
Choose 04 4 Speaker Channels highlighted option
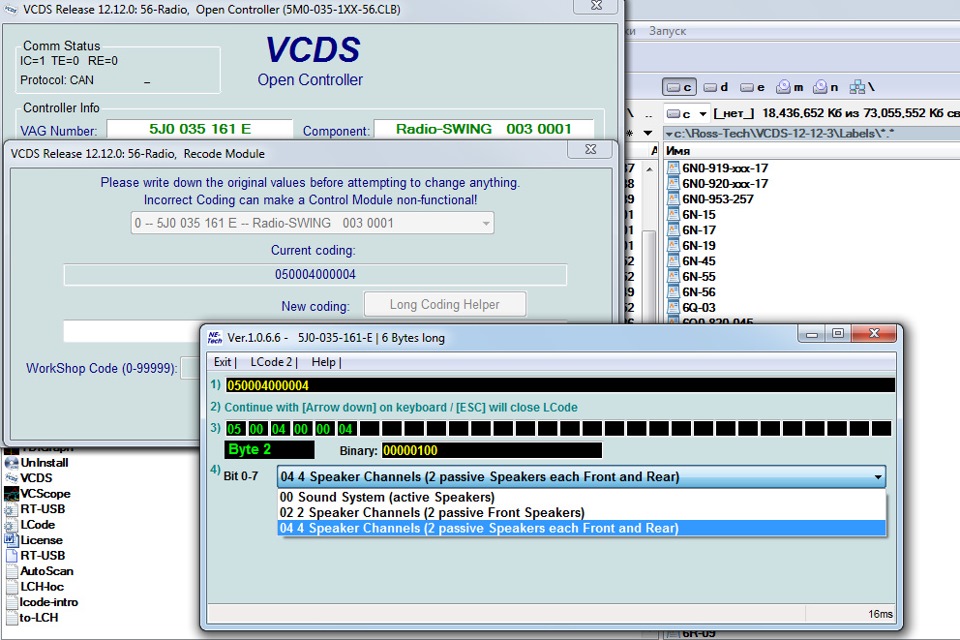click(x=582, y=528)
